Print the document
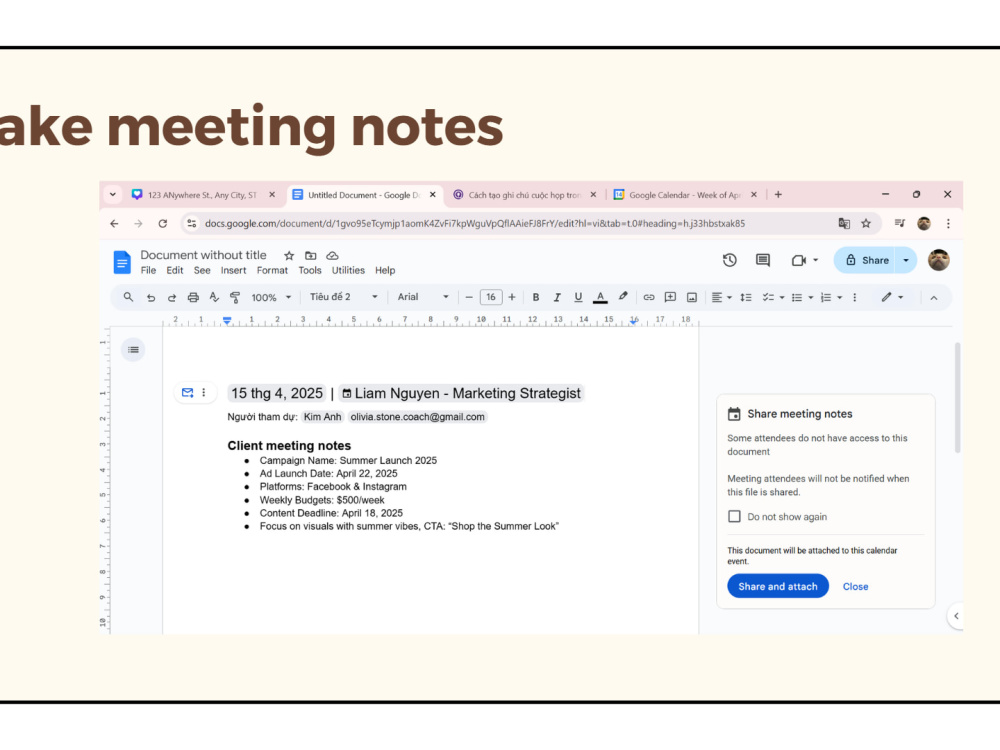This screenshot has height=750, width=1000. [193, 297]
